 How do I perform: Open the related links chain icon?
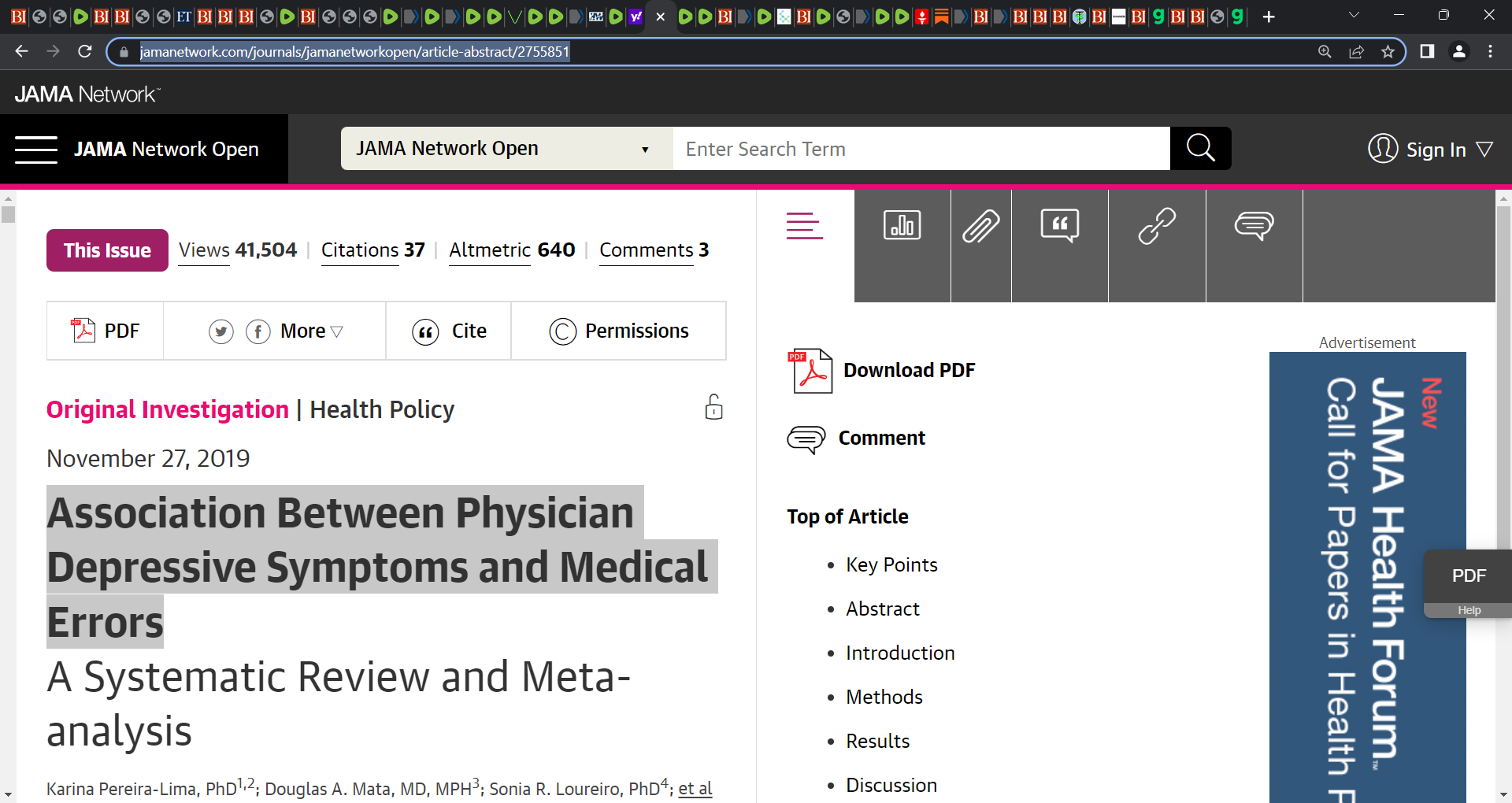tap(1157, 227)
